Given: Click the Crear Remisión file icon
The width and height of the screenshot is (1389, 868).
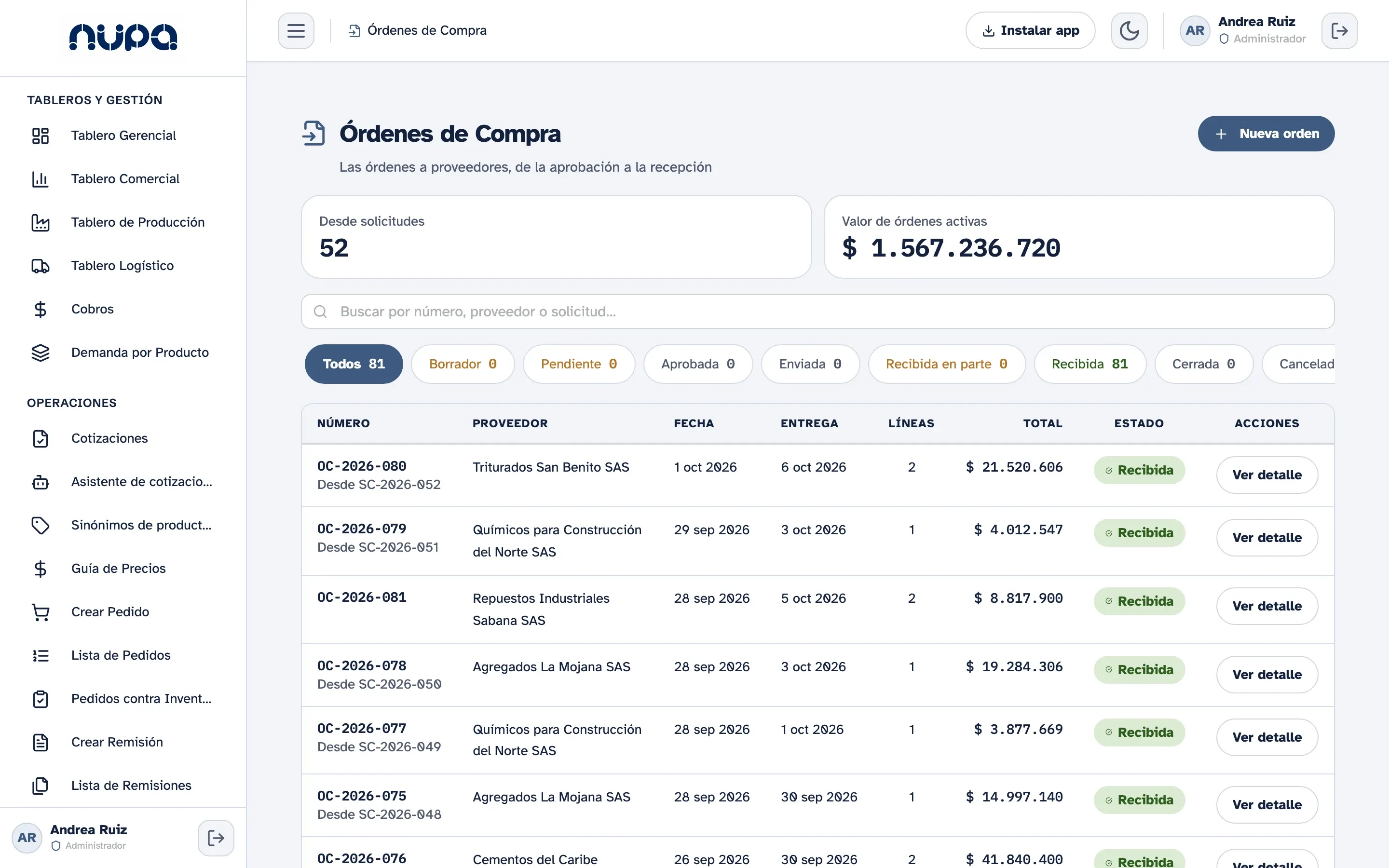Looking at the screenshot, I should pos(40,742).
